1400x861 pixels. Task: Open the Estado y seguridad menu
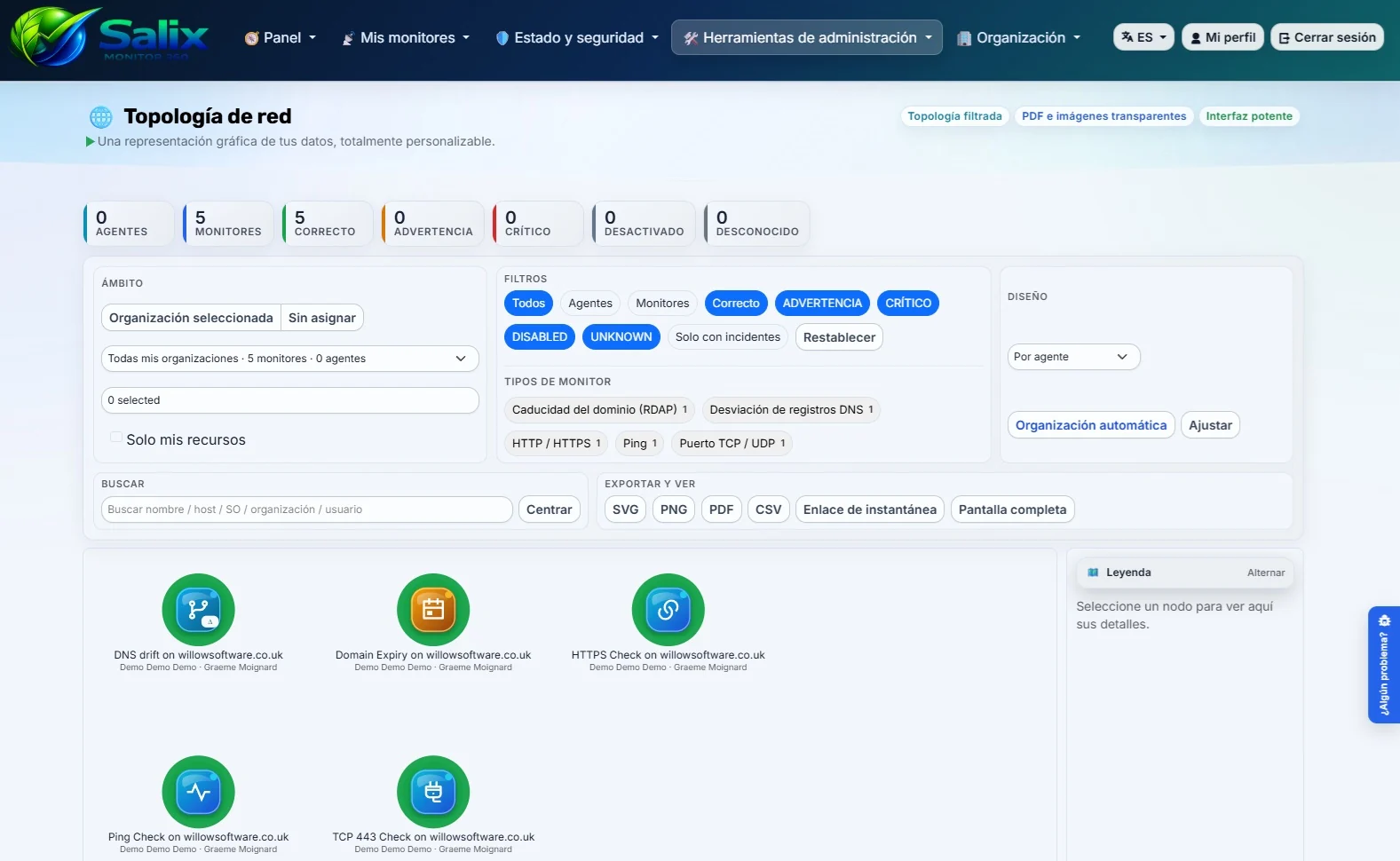click(577, 37)
